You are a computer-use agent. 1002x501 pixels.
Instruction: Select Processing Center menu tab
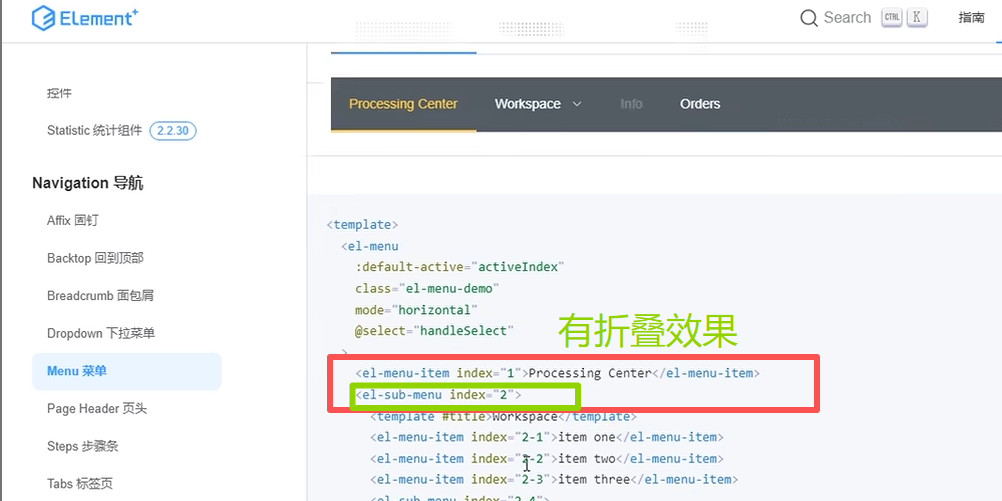(403, 104)
